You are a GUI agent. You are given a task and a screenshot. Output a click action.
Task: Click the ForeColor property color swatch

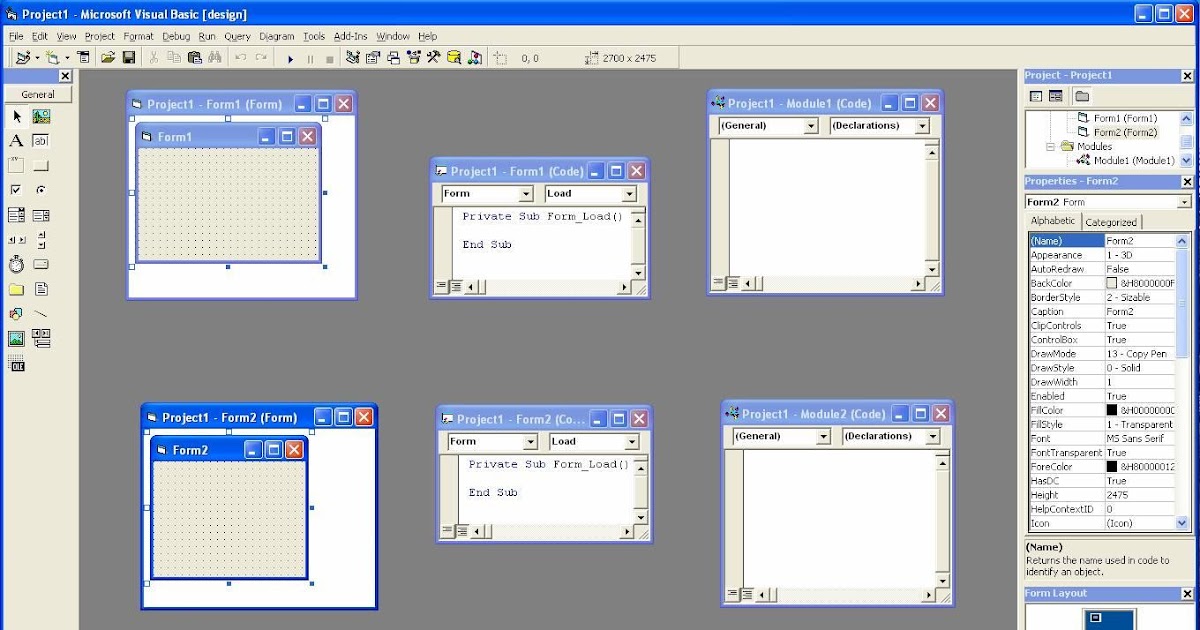[x=1112, y=467]
